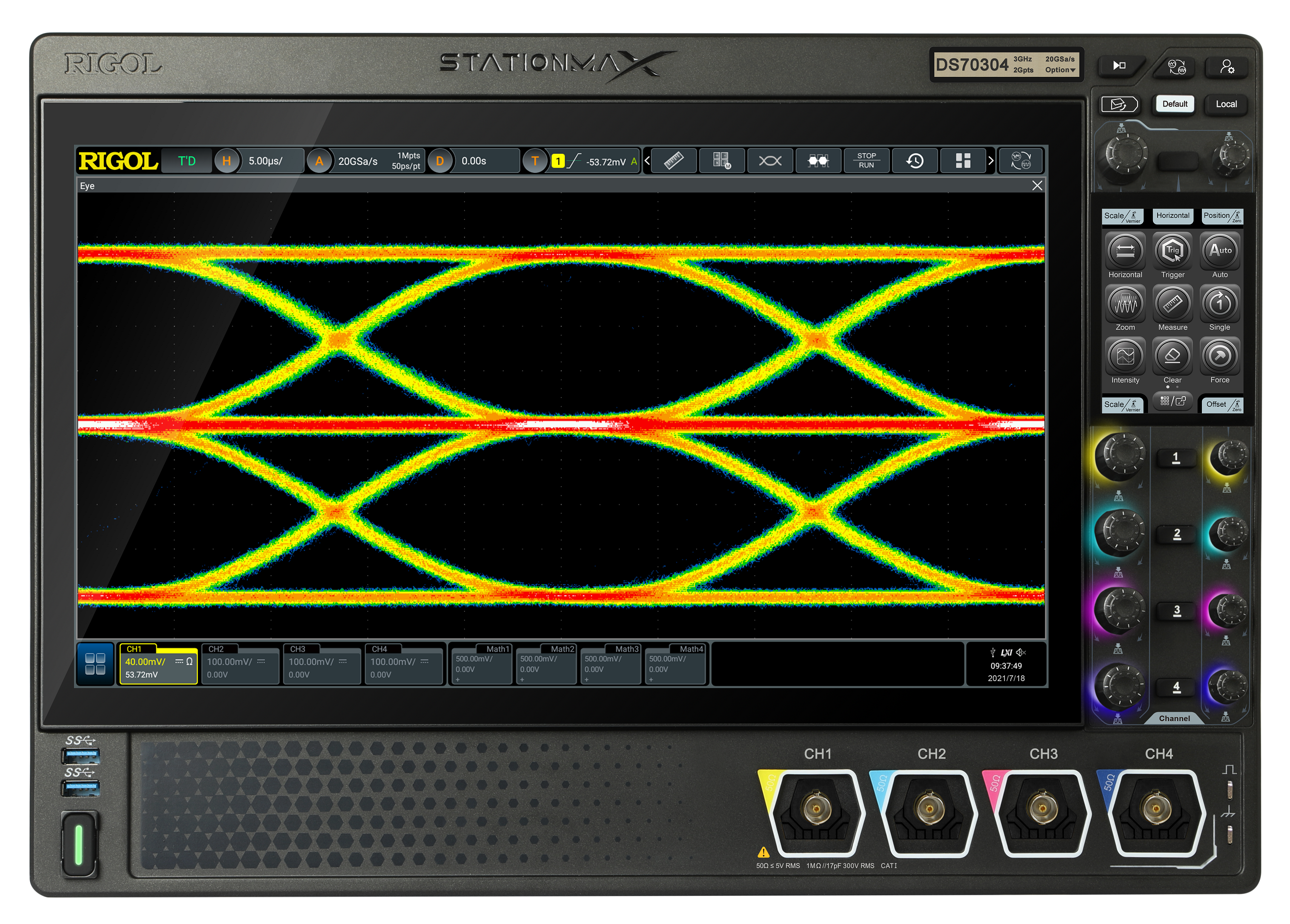1290x924 pixels.
Task: Open the acquisition A 20GSa/s setting
Action: (x=365, y=161)
